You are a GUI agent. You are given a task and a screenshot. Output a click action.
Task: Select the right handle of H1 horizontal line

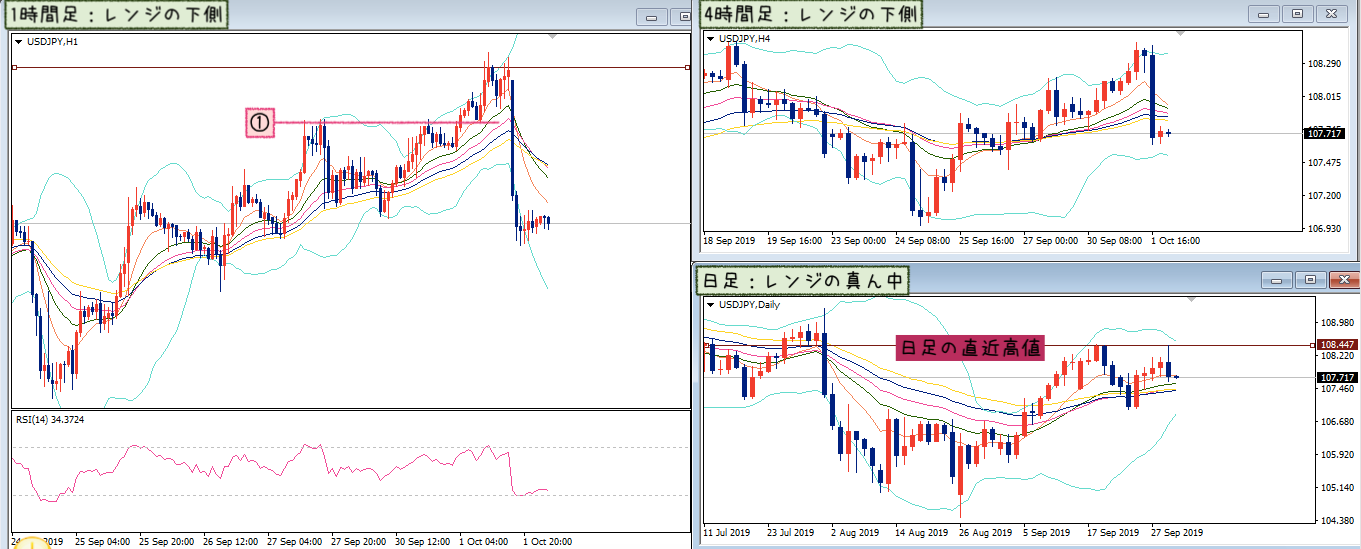tap(688, 67)
